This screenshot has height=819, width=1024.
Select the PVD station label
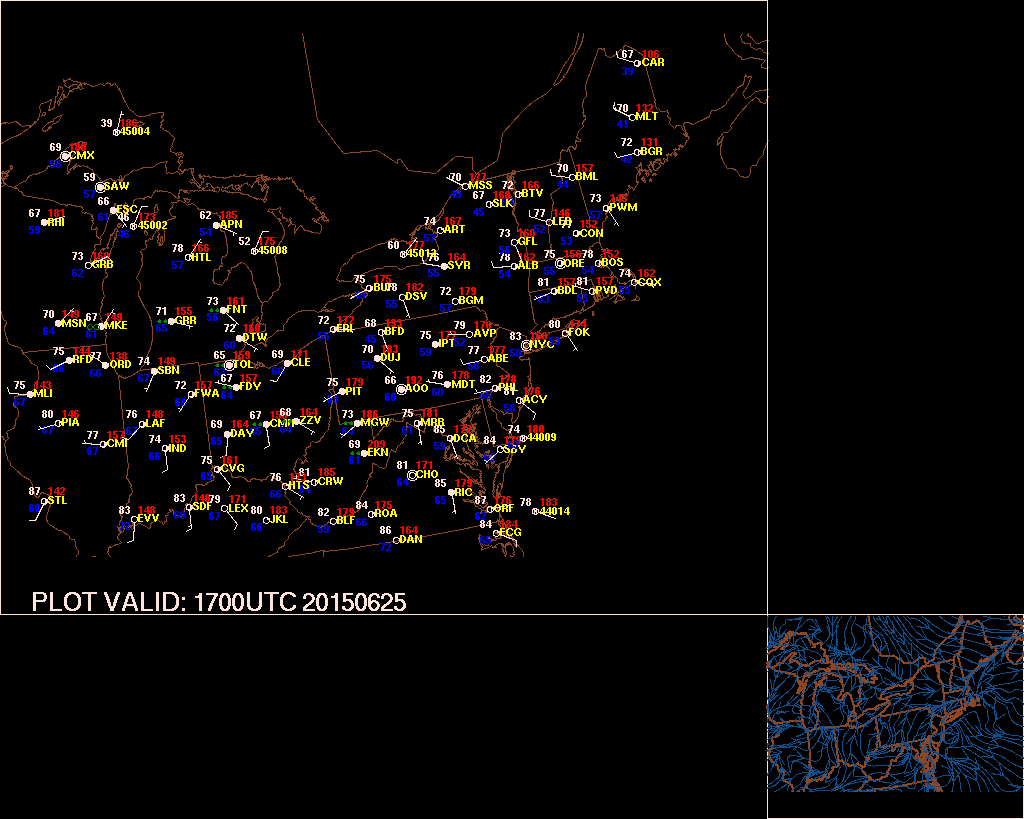tap(606, 290)
